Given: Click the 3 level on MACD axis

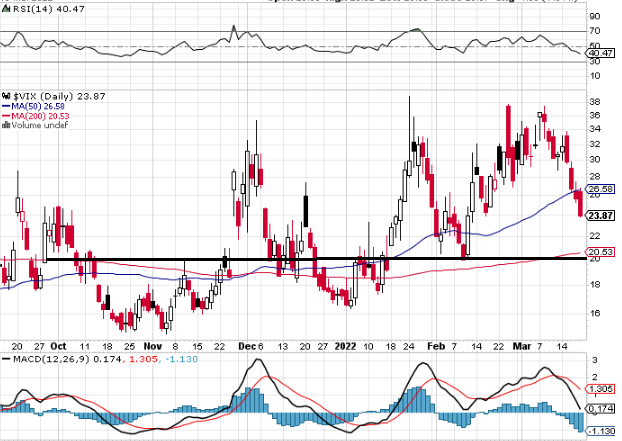Looking at the screenshot, I should [x=595, y=360].
